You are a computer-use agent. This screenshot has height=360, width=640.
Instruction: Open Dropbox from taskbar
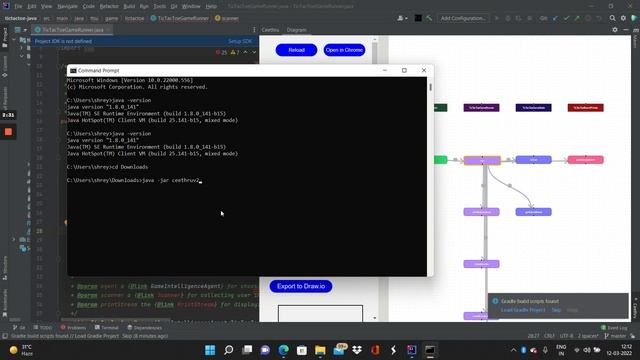click(357, 350)
